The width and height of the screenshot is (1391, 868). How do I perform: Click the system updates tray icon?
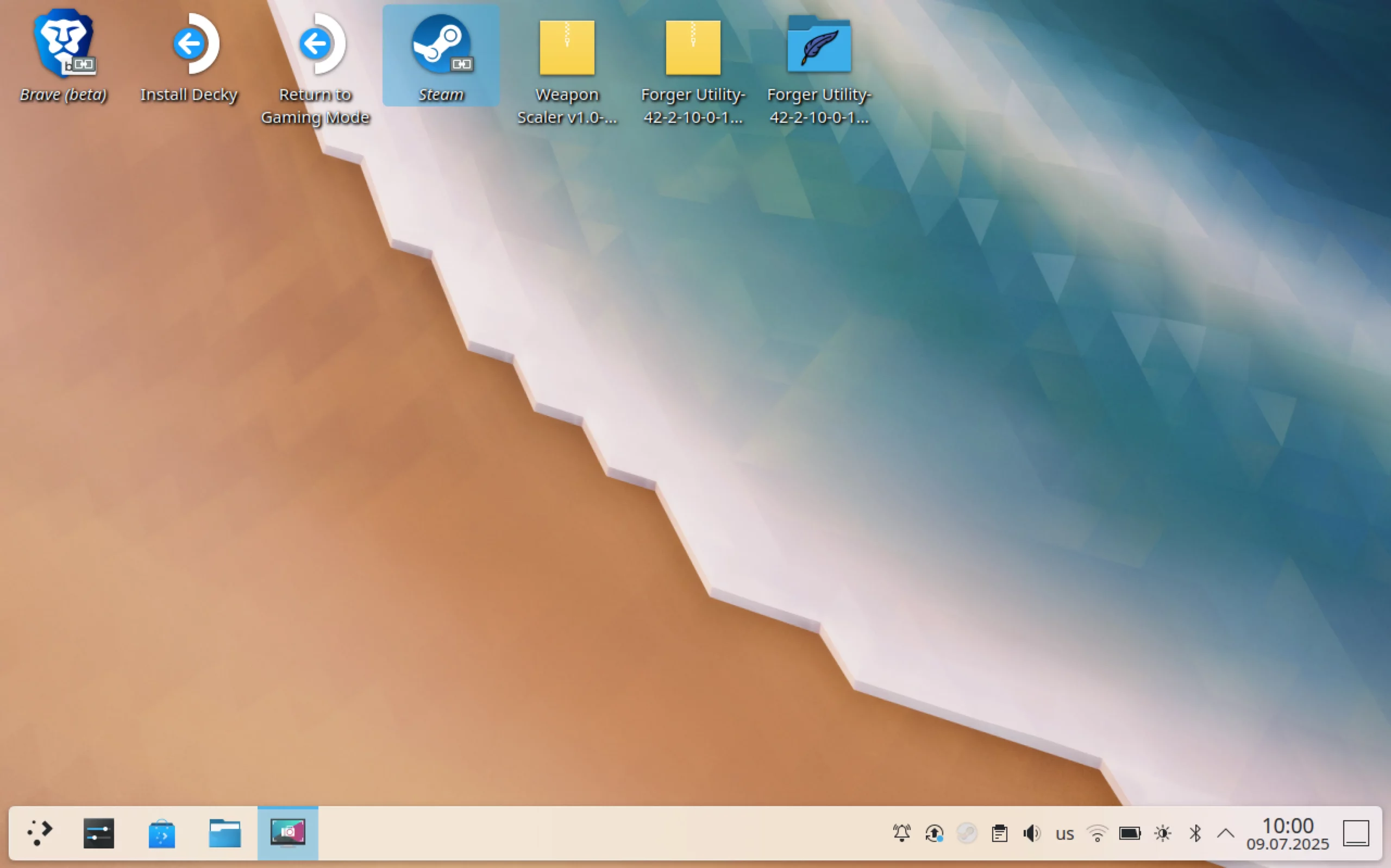[x=934, y=833]
